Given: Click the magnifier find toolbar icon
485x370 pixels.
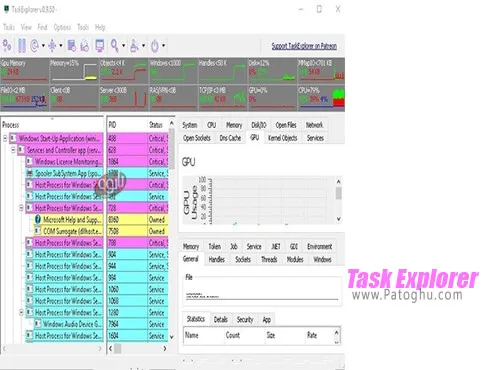Looking at the screenshot, I should tap(115, 45).
